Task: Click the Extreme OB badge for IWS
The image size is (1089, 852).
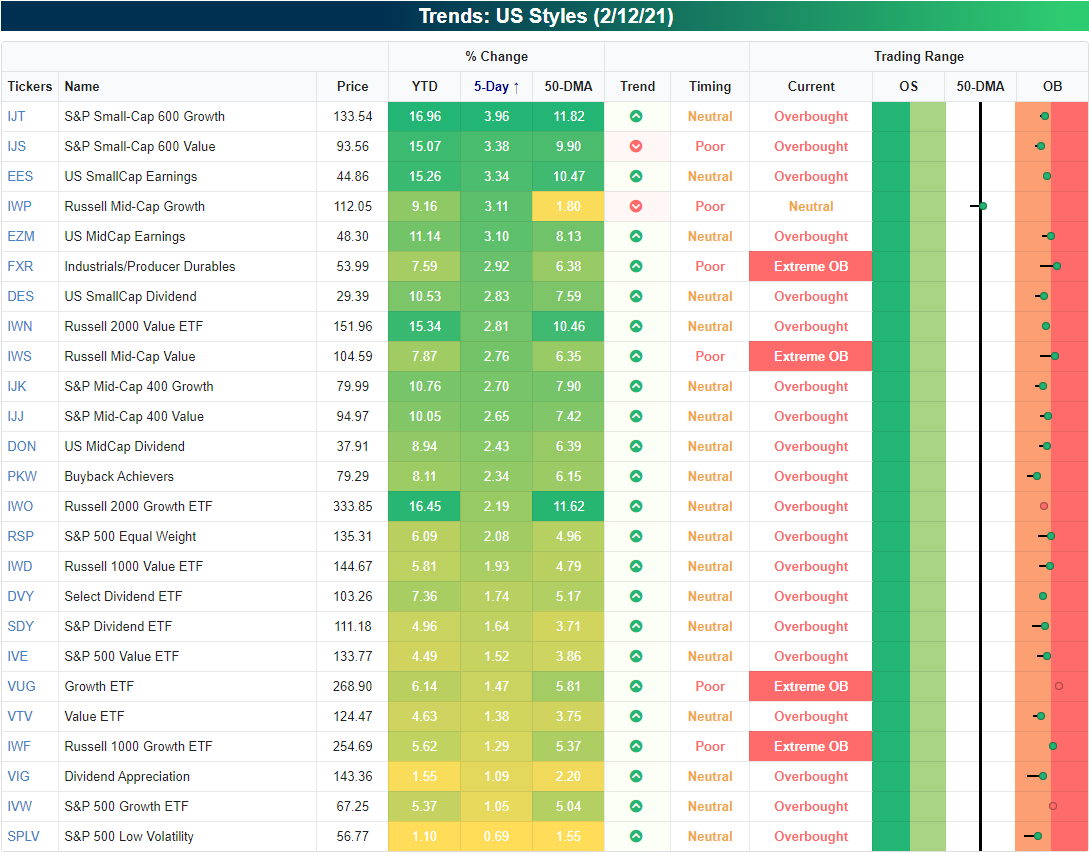Action: 810,356
